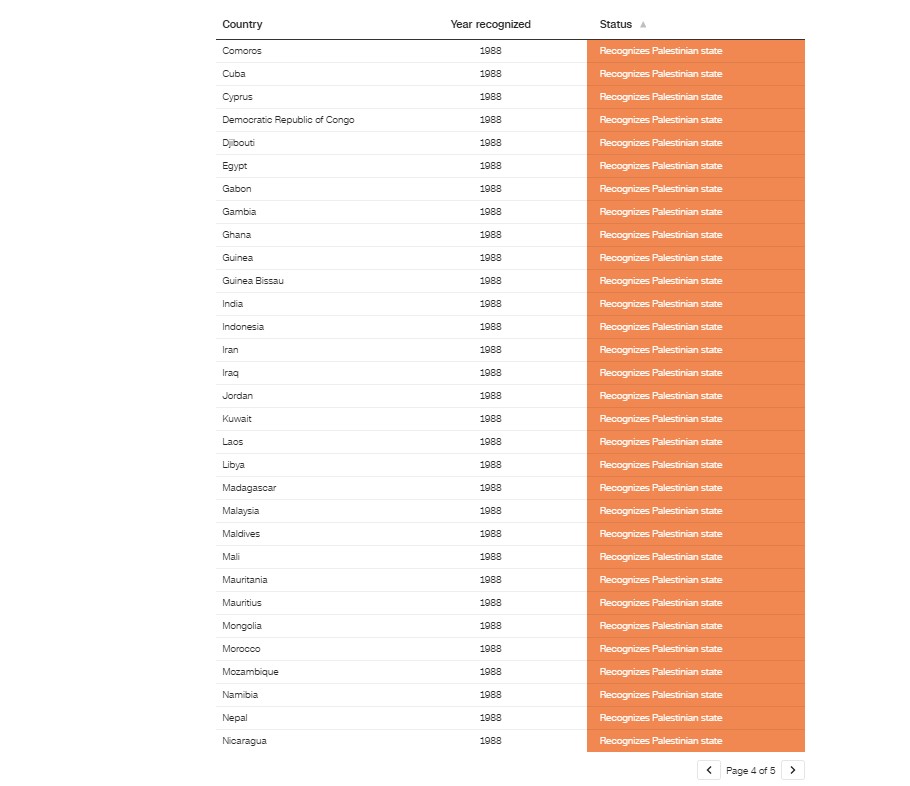This screenshot has width=910, height=786.
Task: Click the Status sort arrow icon
Action: pyautogui.click(x=643, y=24)
